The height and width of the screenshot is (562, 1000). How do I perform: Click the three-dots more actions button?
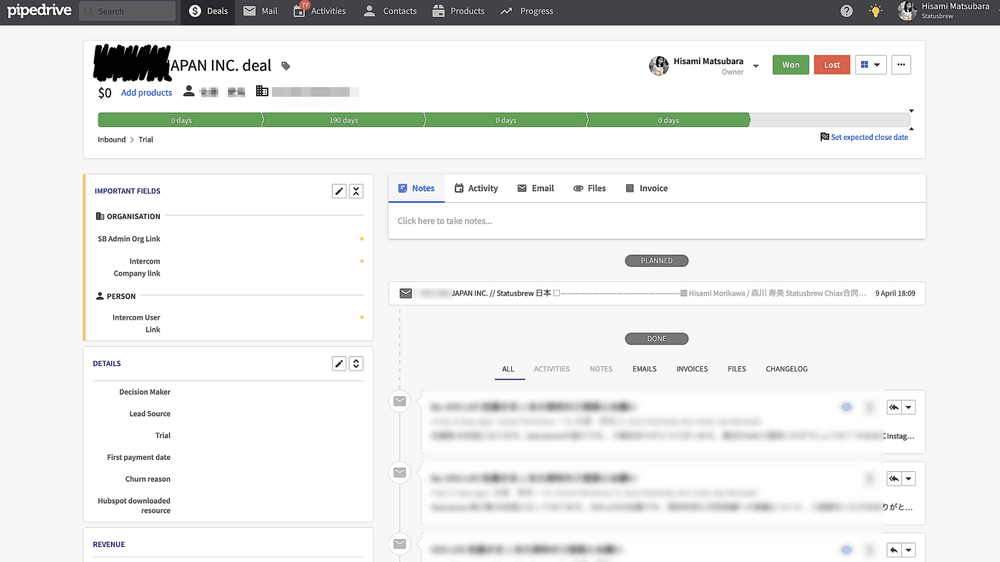point(901,65)
